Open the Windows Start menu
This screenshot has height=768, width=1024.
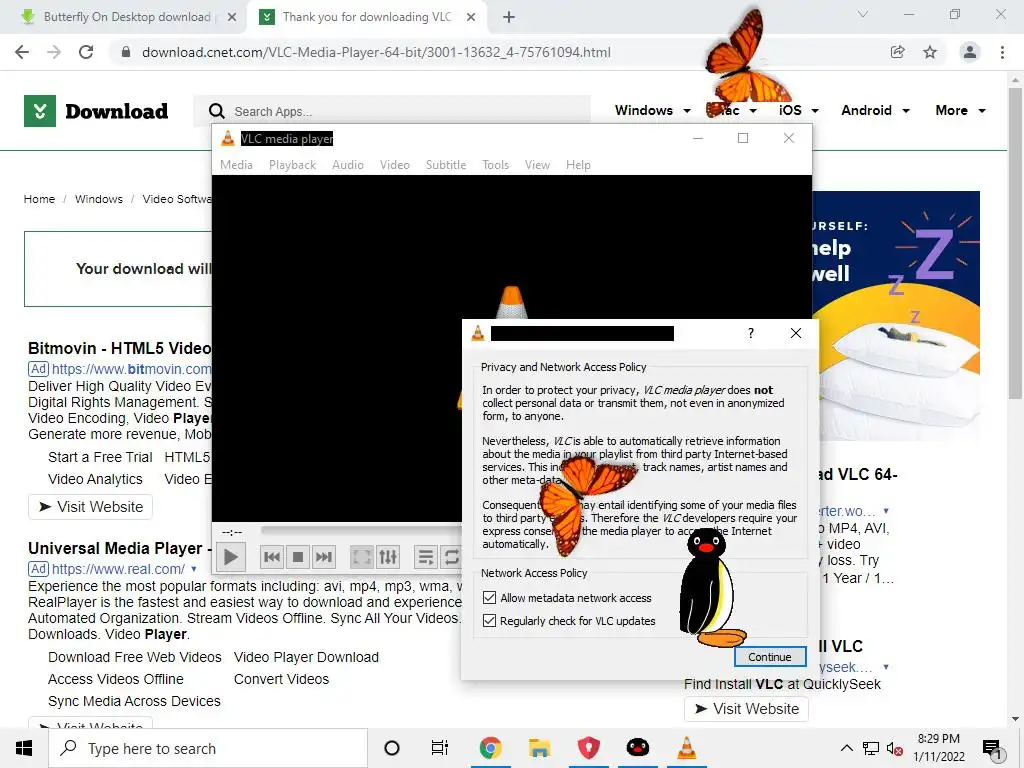(24, 748)
